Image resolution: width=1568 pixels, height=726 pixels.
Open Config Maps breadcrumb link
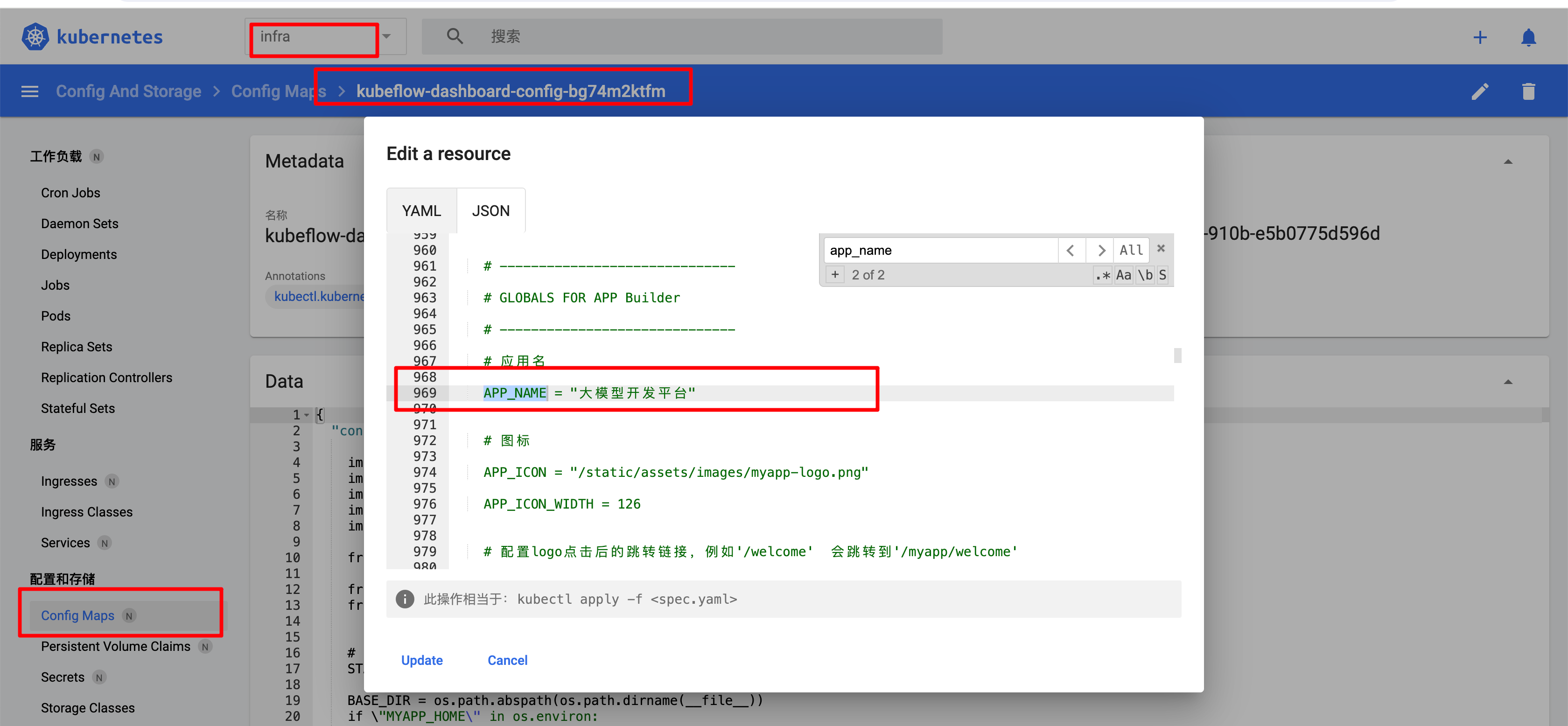coord(278,91)
